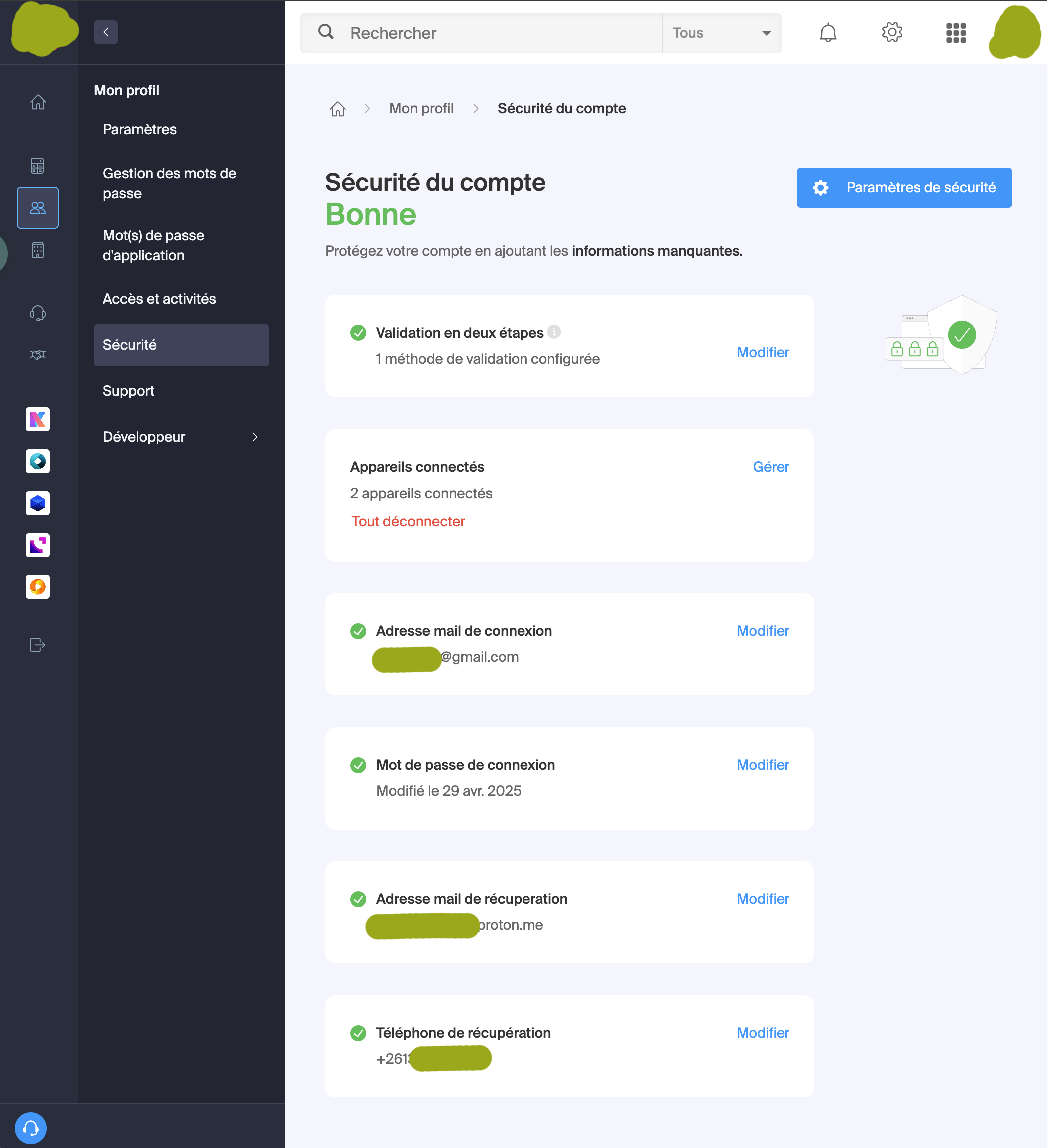This screenshot has width=1047, height=1148.
Task: Click the home icon in breadcrumb
Action: [338, 109]
